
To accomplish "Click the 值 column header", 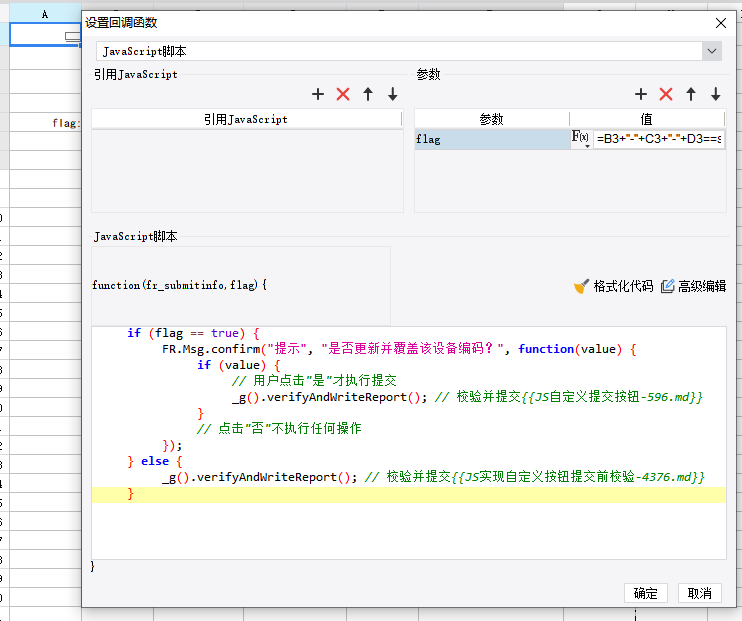I will (x=647, y=119).
